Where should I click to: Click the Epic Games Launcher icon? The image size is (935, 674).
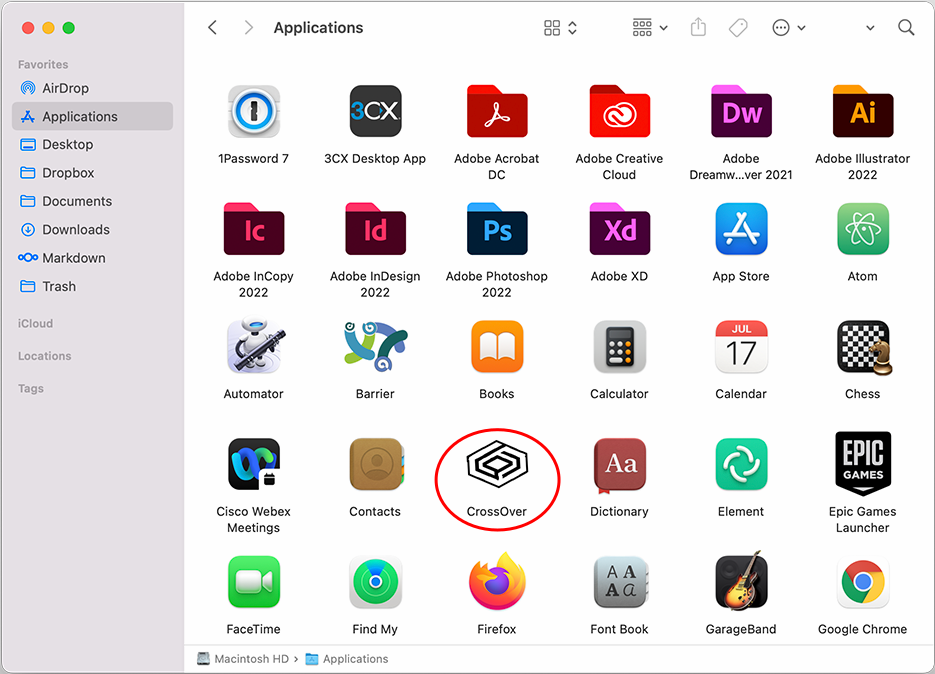click(862, 465)
